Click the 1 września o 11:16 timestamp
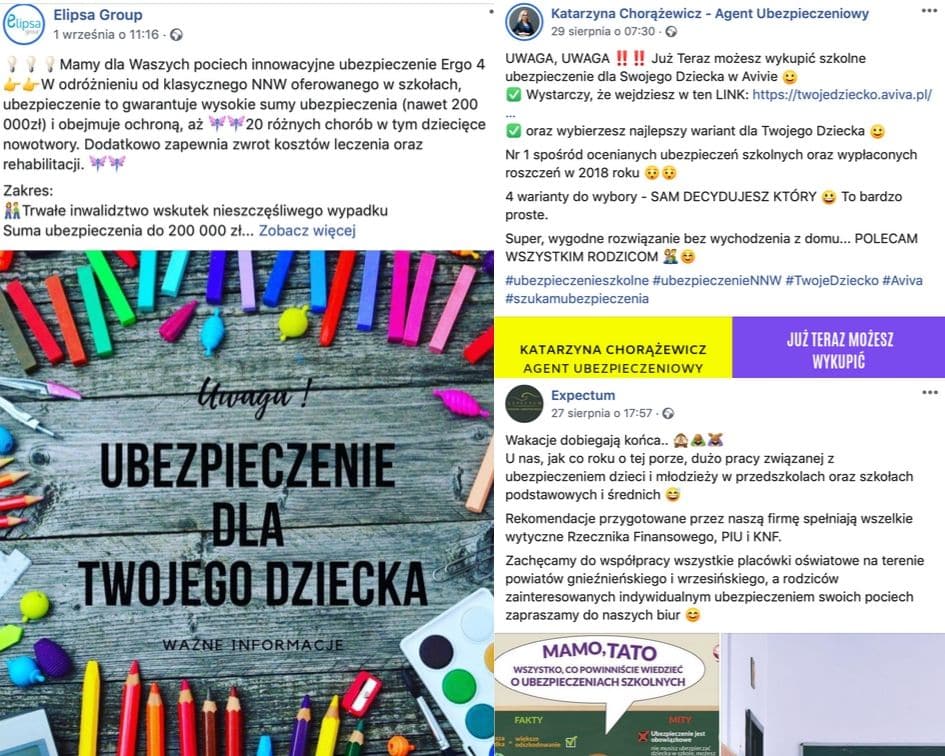The width and height of the screenshot is (945, 756). [x=106, y=35]
